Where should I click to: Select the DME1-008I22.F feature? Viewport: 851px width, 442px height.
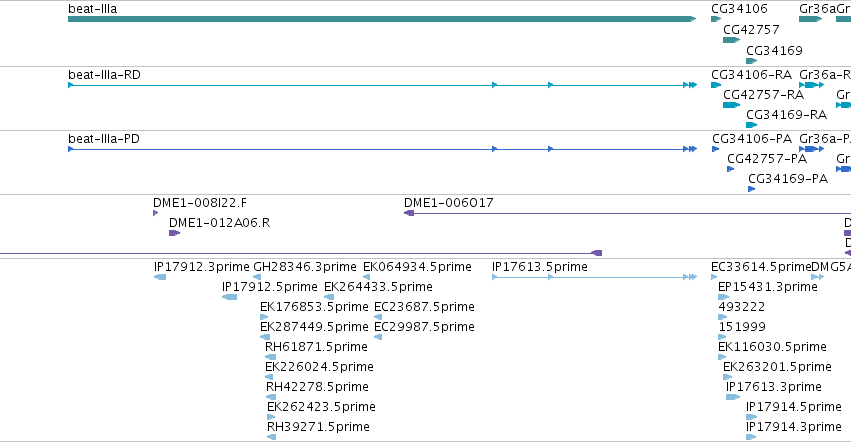coord(156,213)
